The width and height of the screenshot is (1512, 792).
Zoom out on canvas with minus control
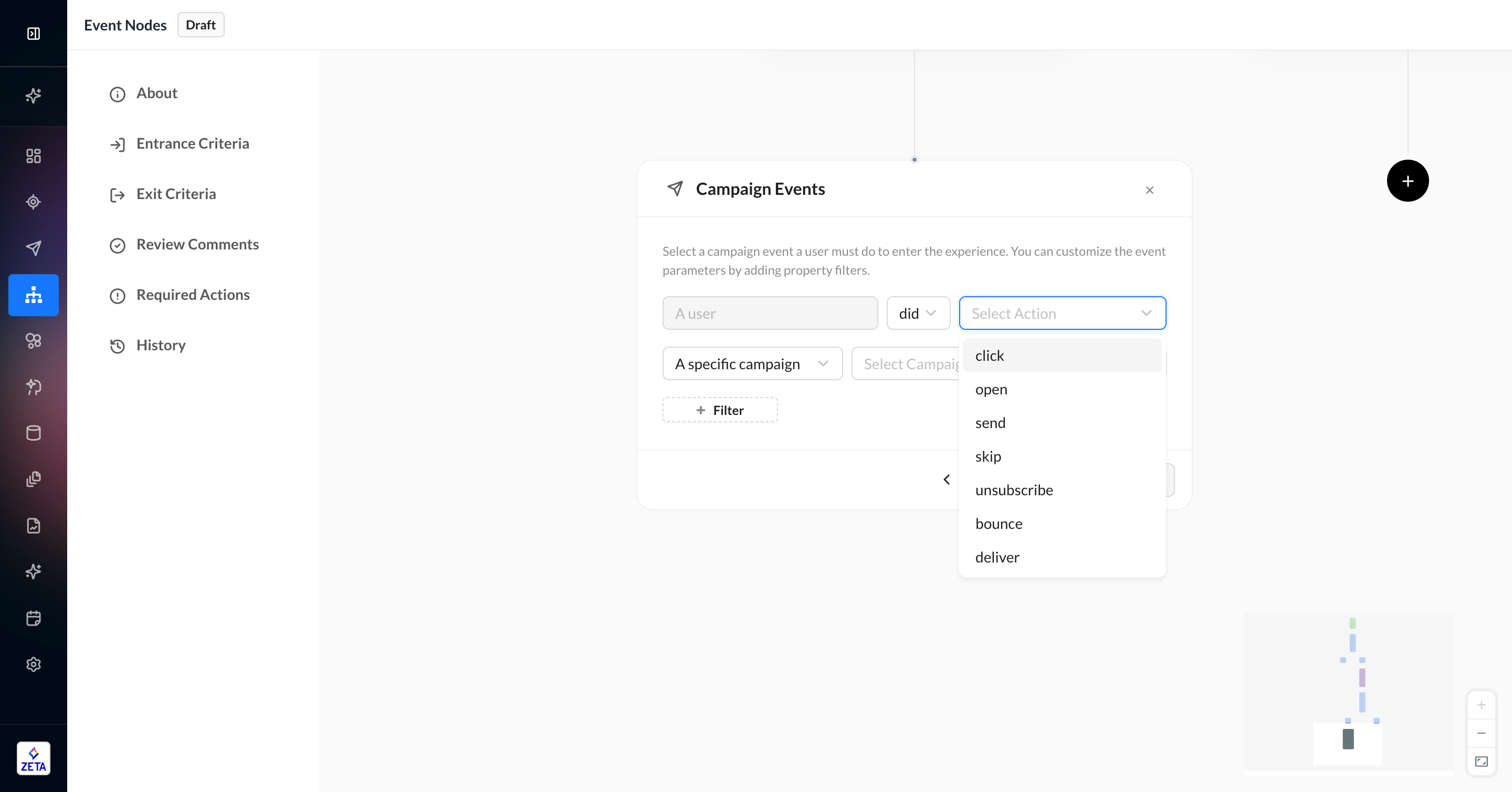1481,733
